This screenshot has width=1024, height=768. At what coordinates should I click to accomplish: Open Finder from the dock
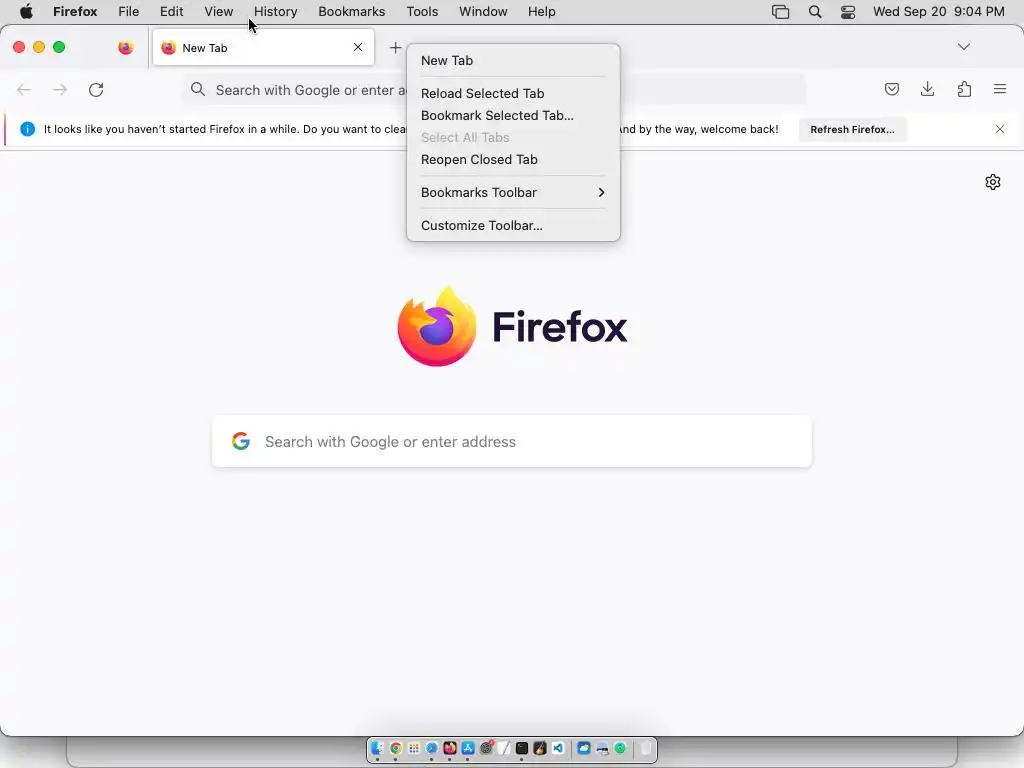coord(377,748)
